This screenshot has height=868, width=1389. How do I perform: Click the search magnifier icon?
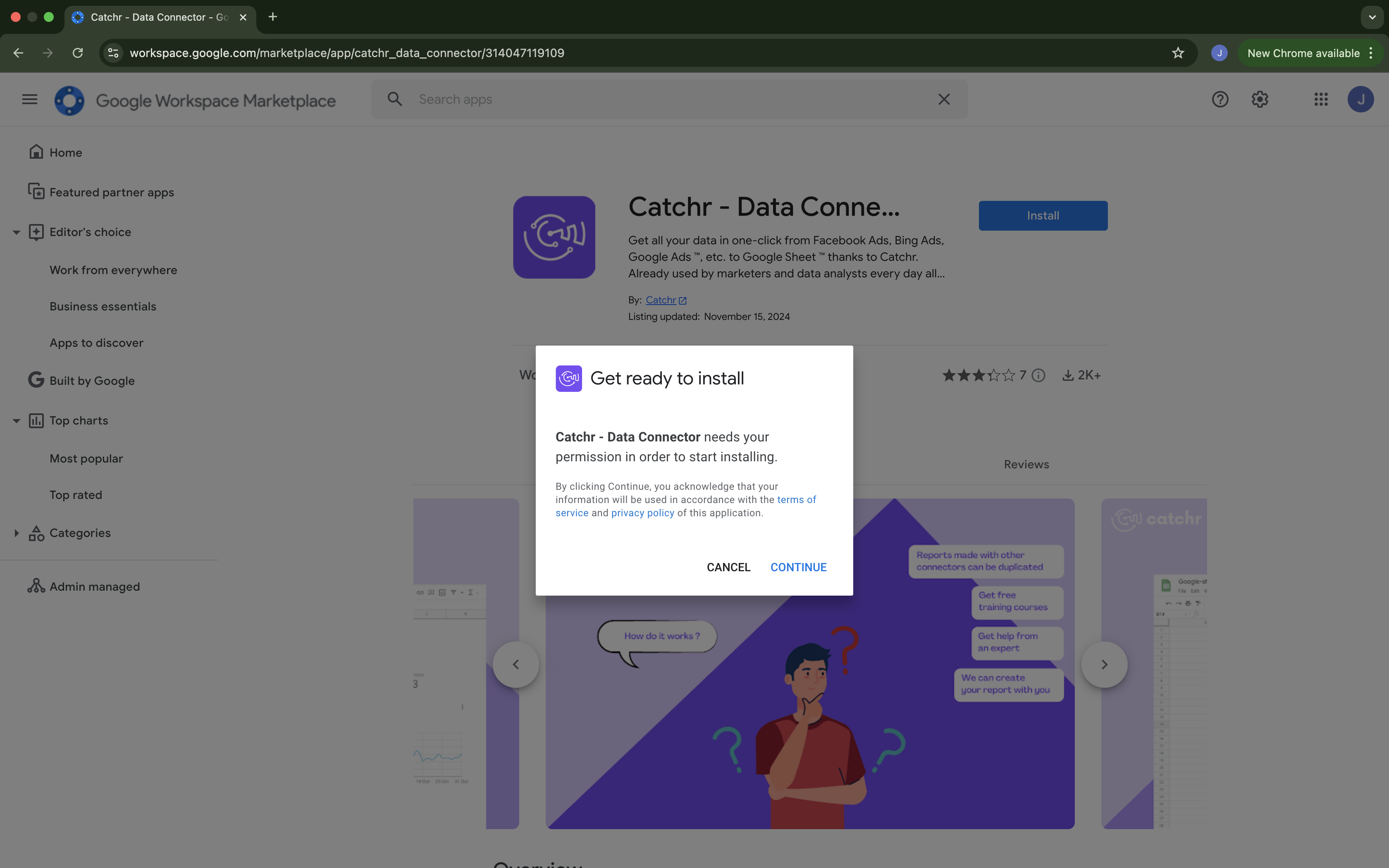(x=395, y=99)
